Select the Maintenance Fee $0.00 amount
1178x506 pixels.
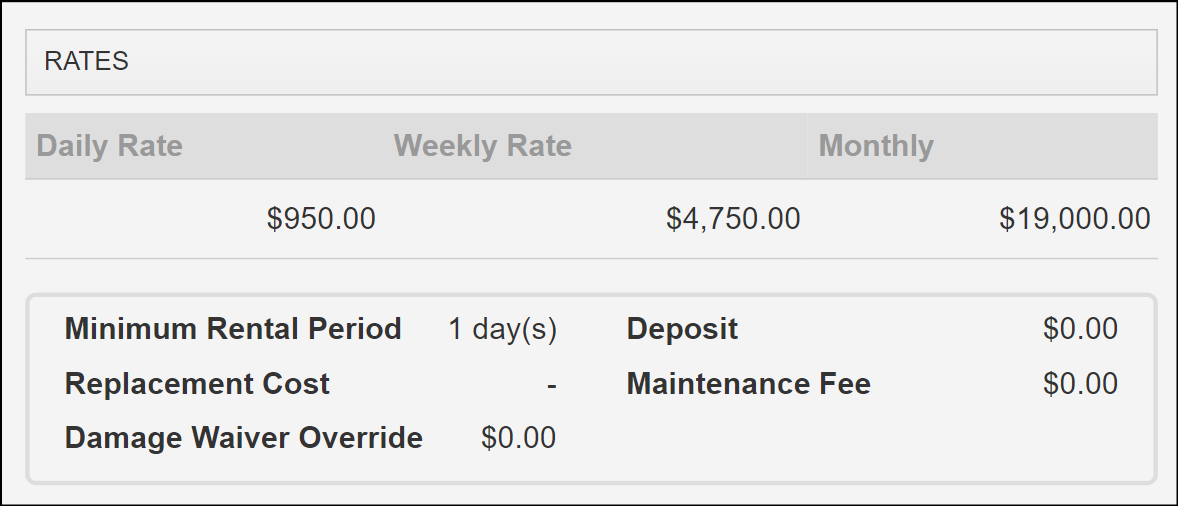(x=1080, y=384)
